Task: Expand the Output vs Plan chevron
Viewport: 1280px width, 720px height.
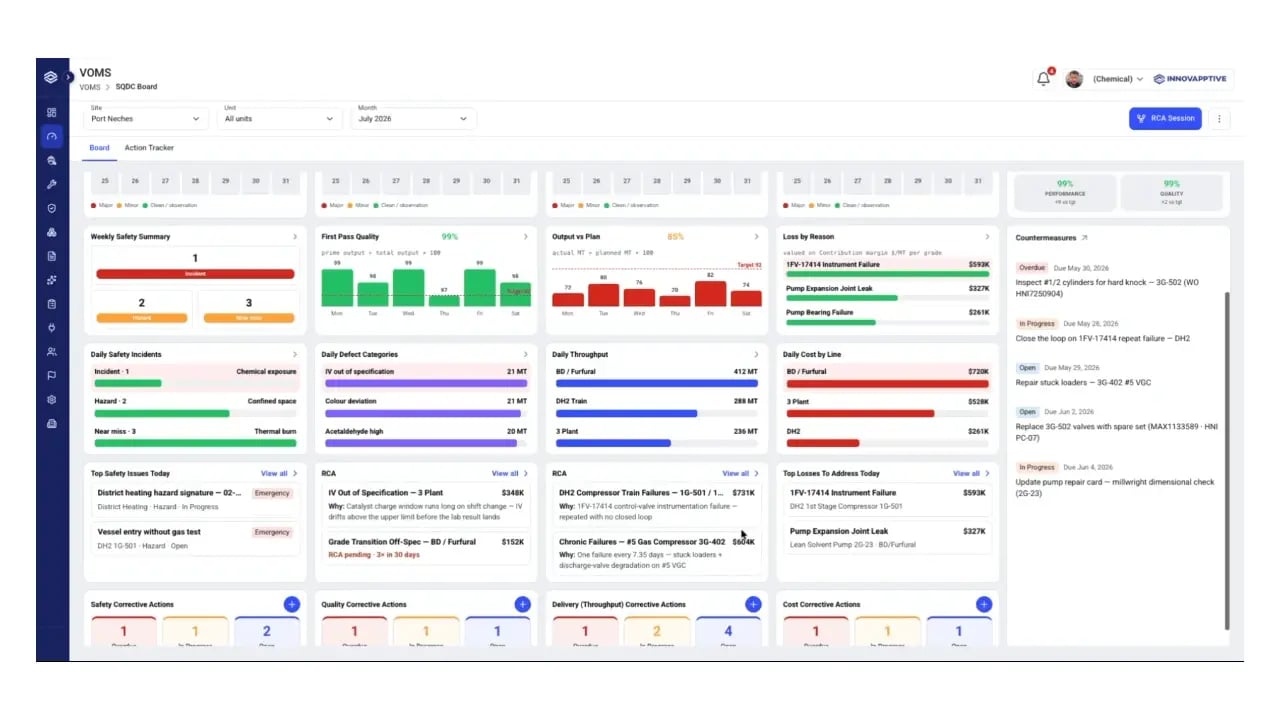Action: 757,237
